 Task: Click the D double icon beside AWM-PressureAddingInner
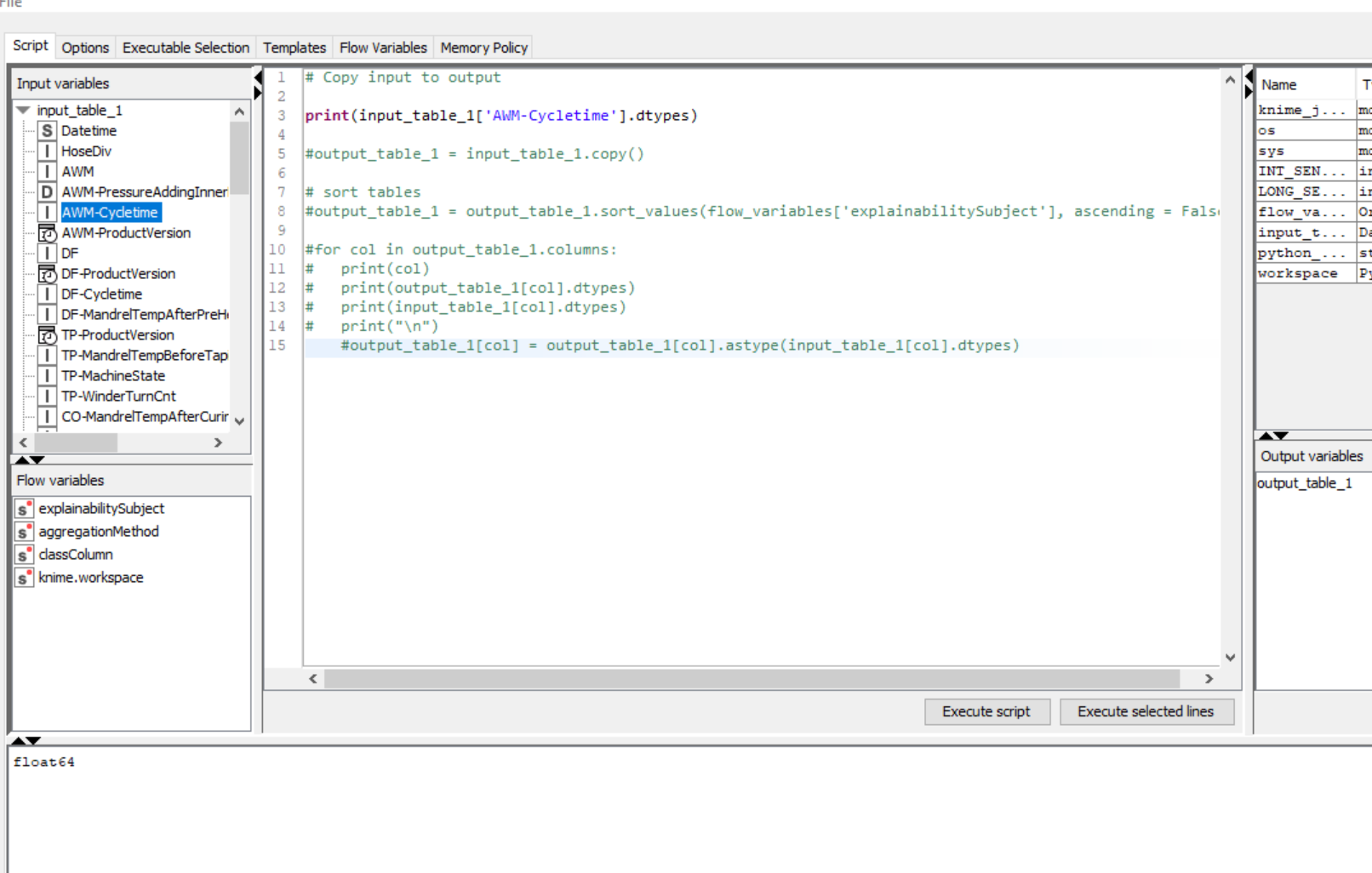46,191
